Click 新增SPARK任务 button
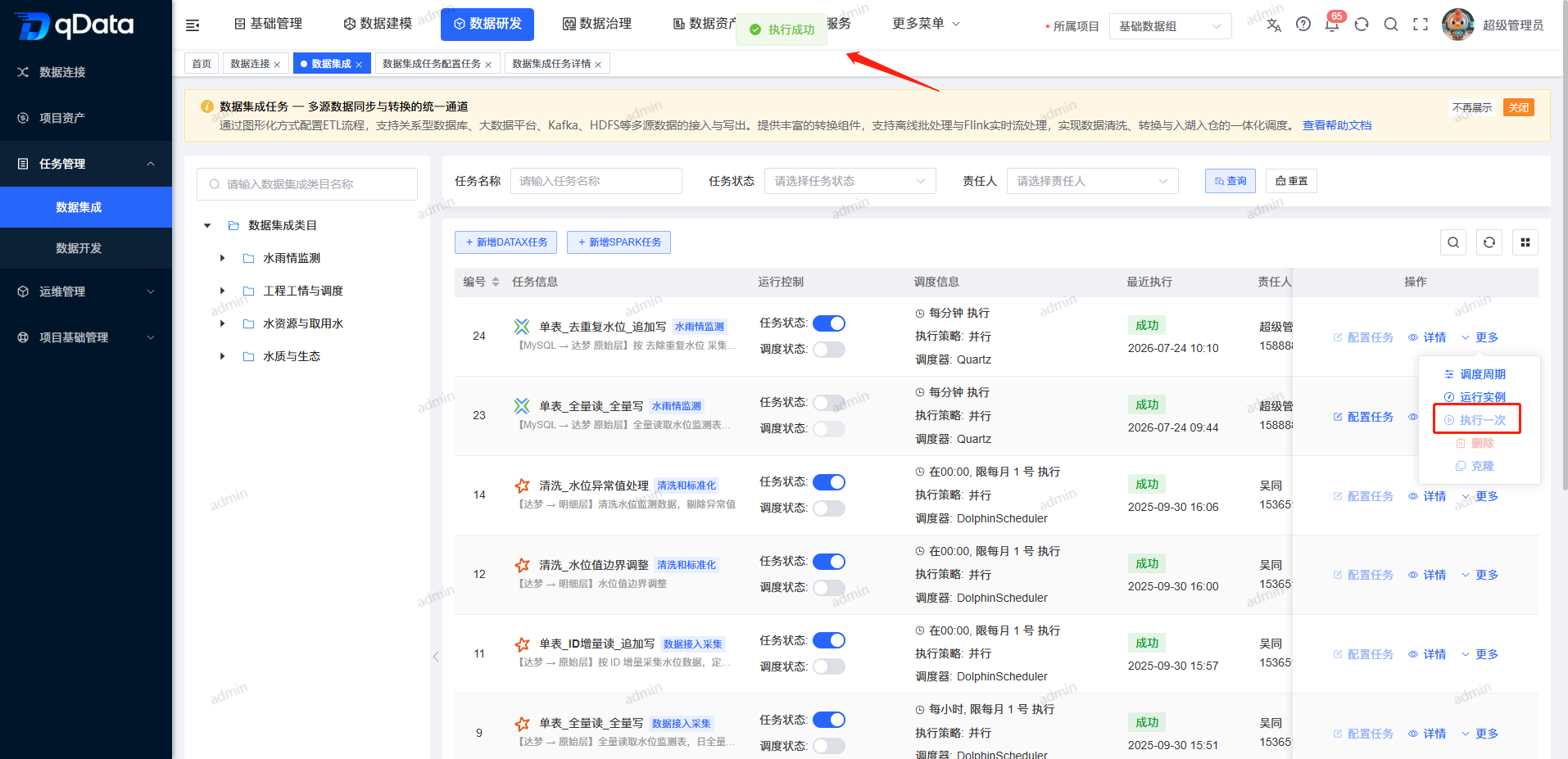The height and width of the screenshot is (759, 1568). tap(619, 242)
